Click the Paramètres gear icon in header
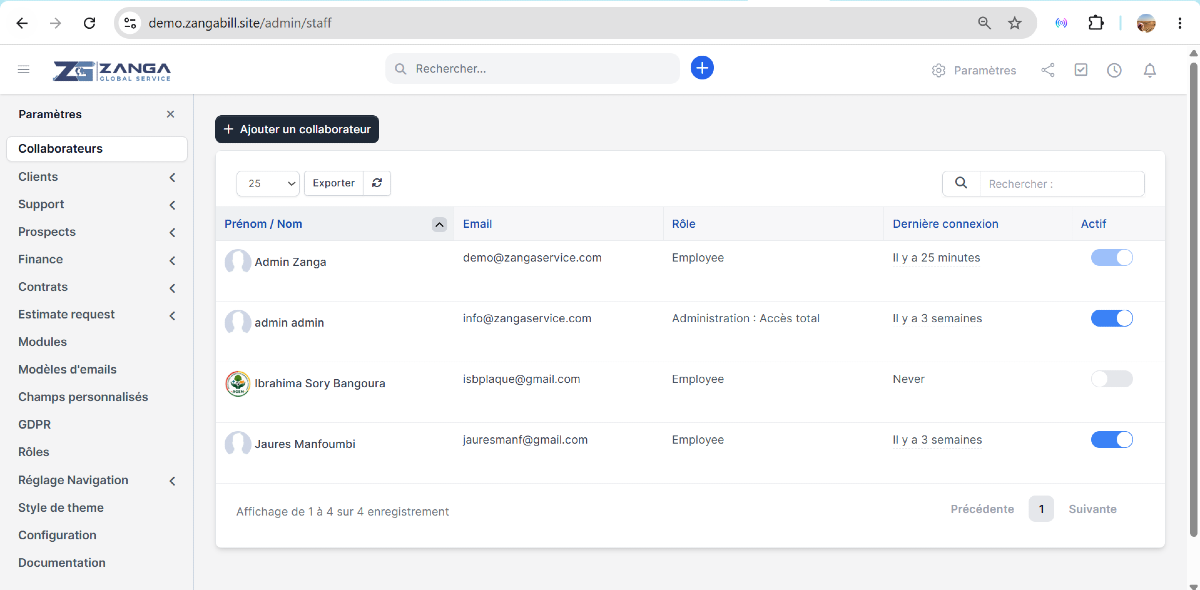The image size is (1200, 590). click(938, 70)
